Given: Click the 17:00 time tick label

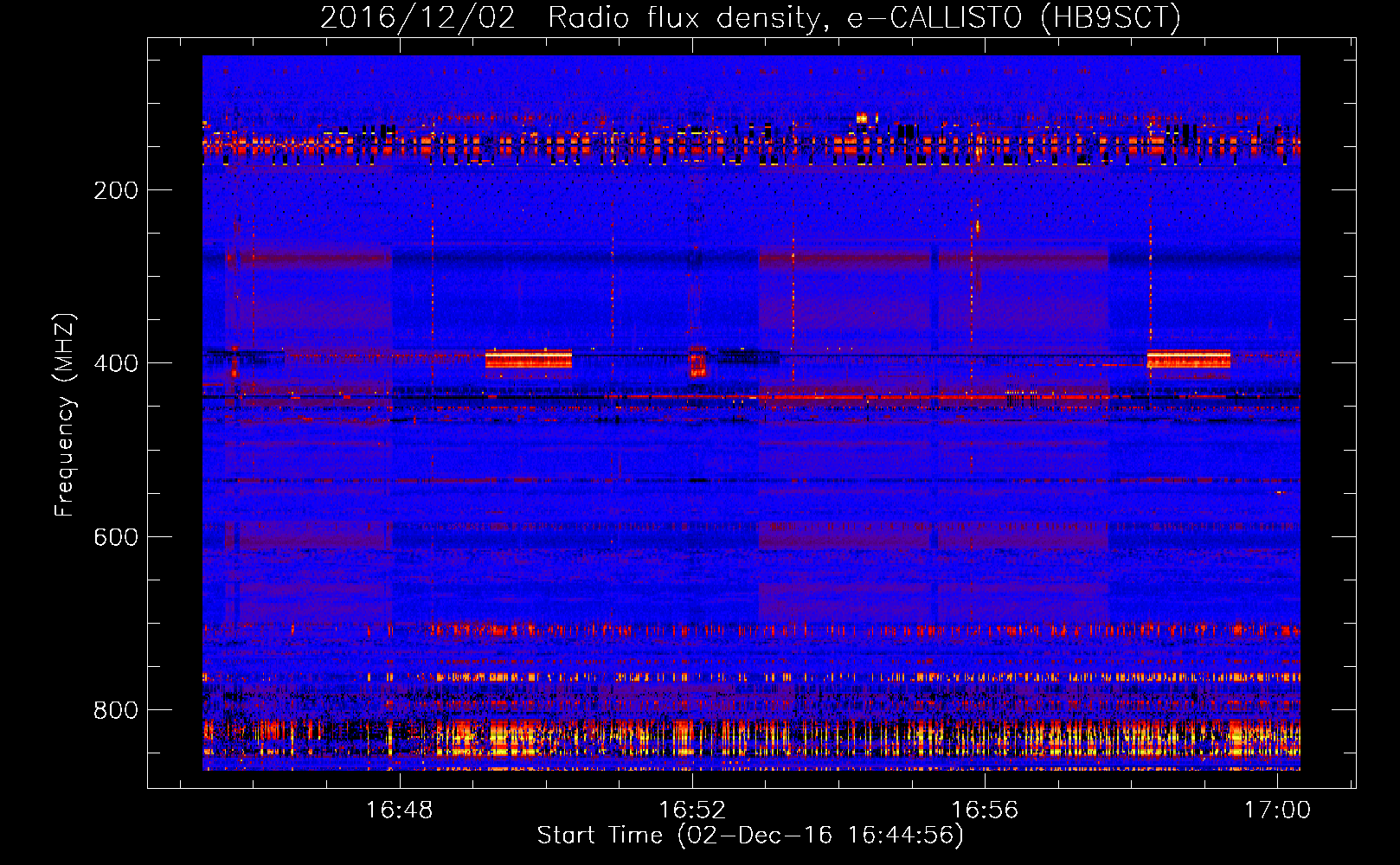Looking at the screenshot, I should click(x=1277, y=810).
